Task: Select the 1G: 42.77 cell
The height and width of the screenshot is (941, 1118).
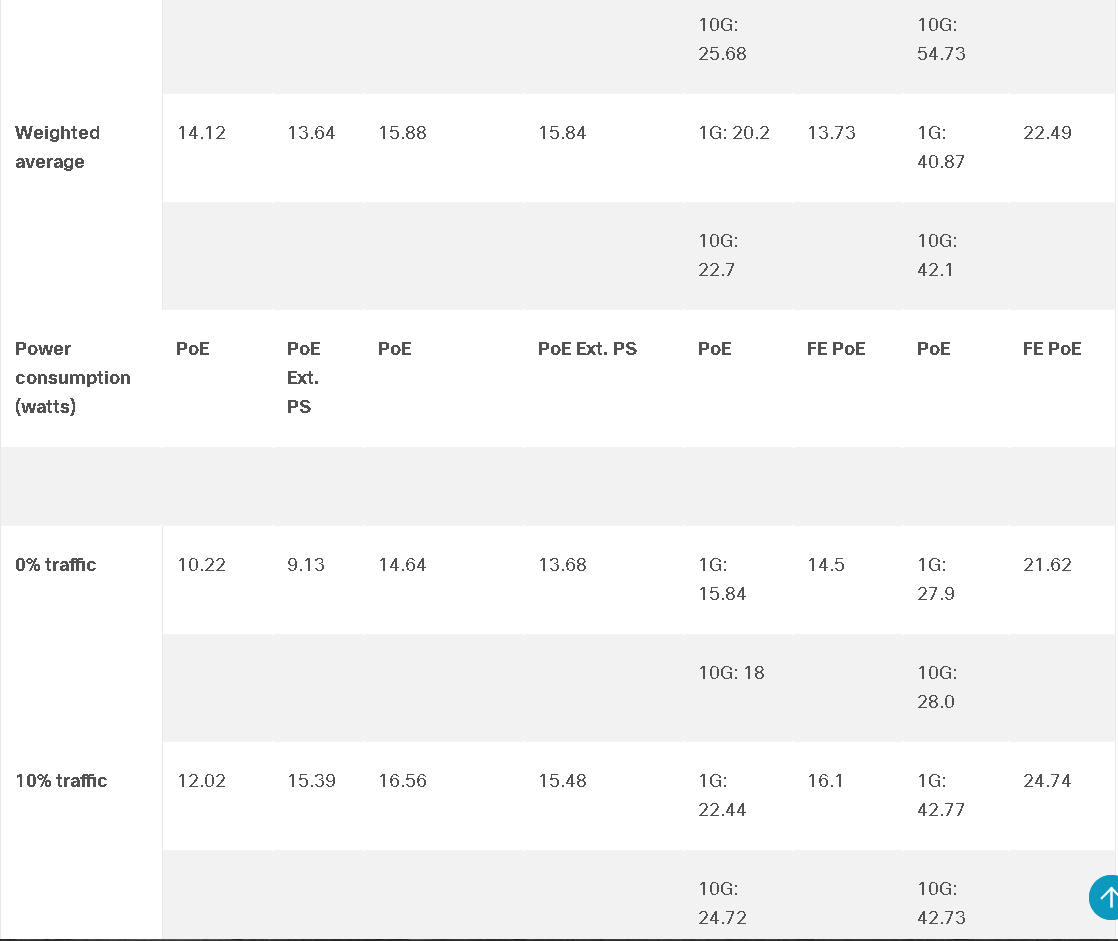Action: point(941,796)
